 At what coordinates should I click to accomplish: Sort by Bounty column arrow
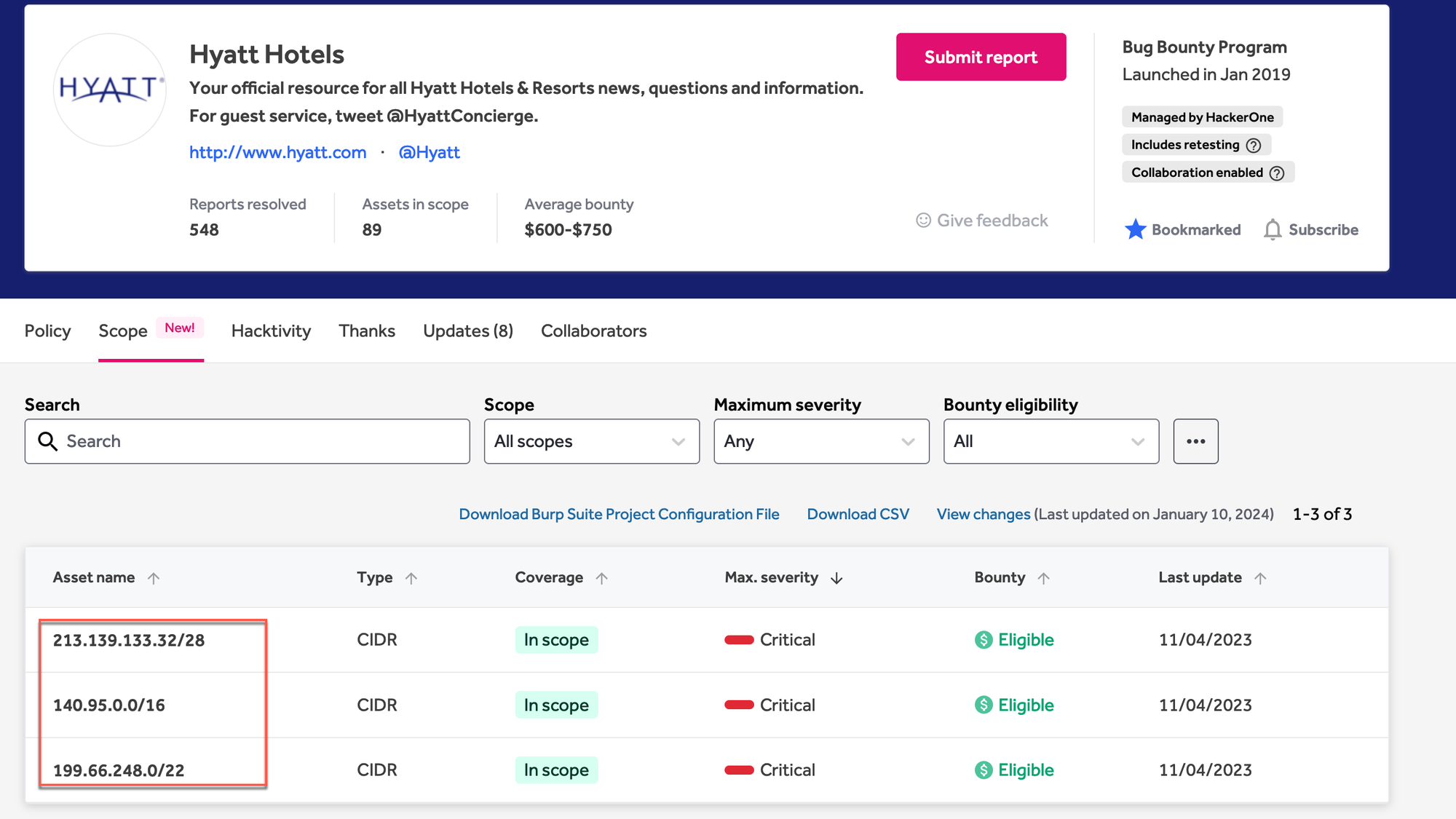pyautogui.click(x=1043, y=578)
